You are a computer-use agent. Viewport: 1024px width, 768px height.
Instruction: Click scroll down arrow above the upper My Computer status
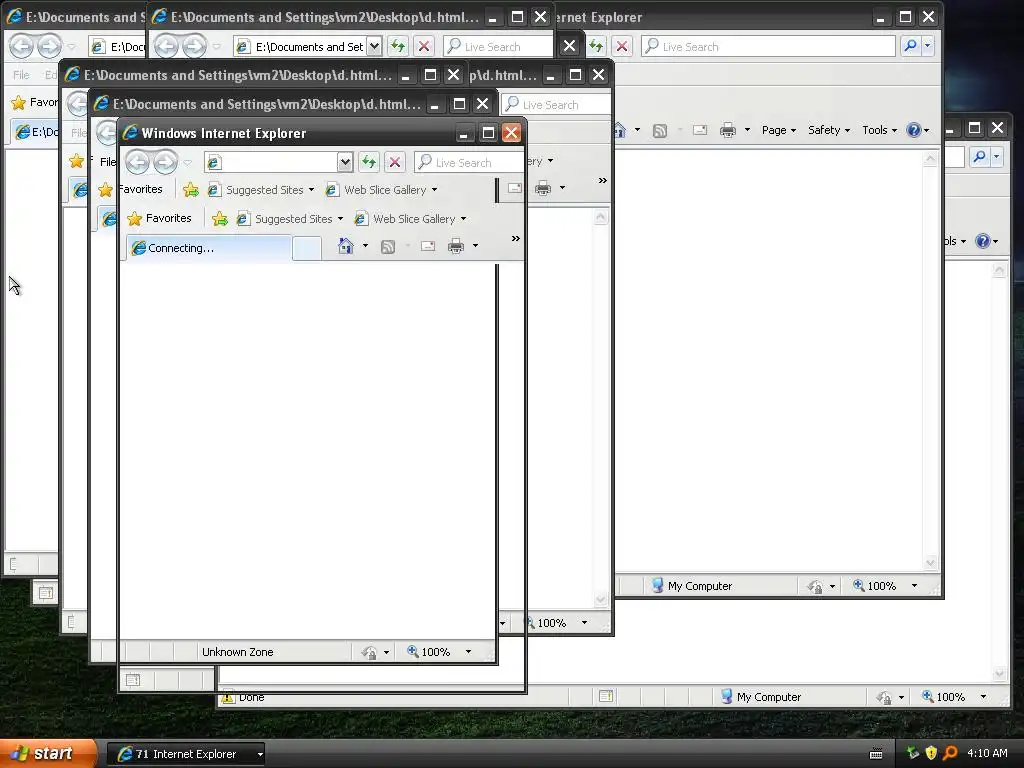click(930, 562)
